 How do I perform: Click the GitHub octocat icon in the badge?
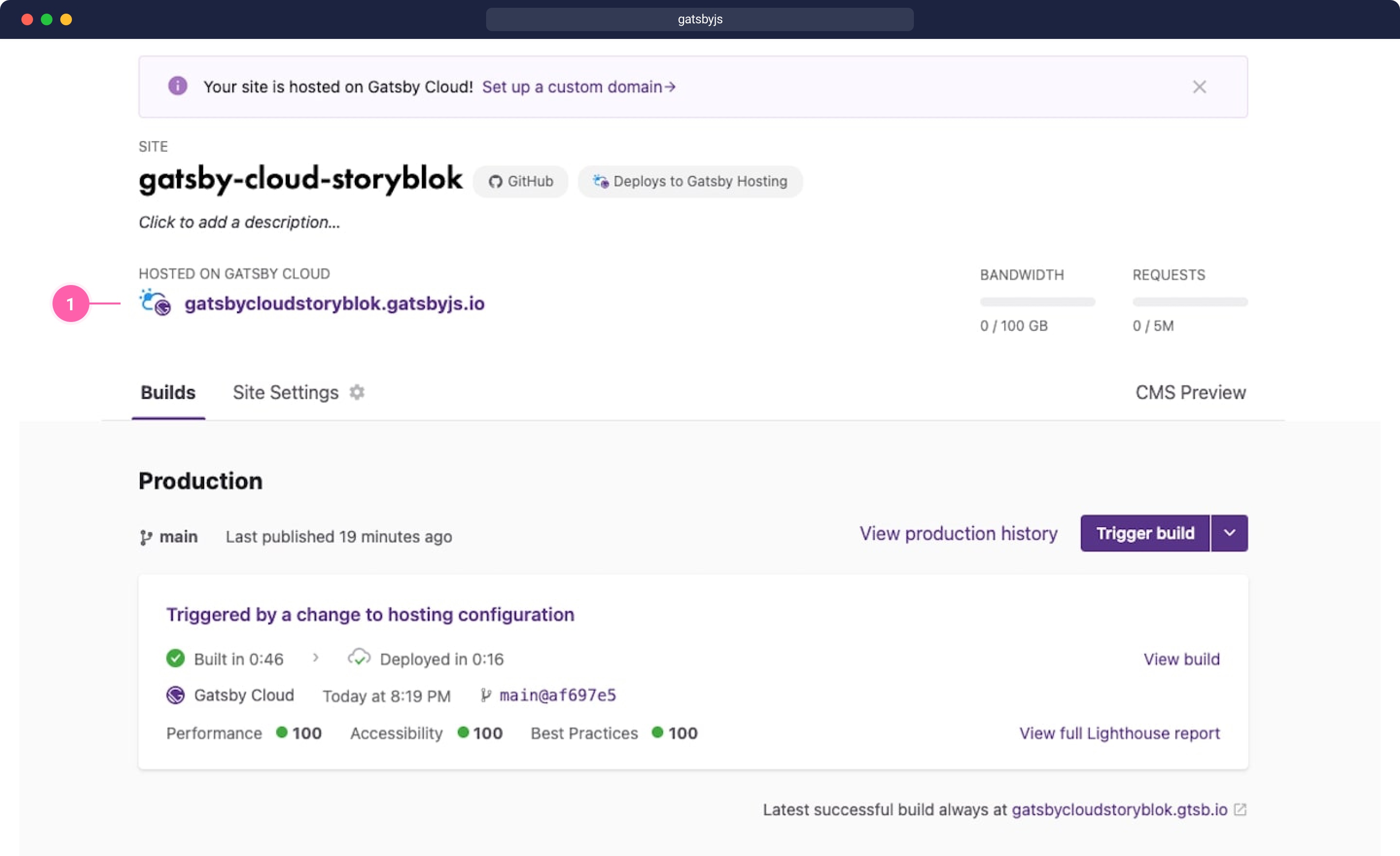[x=495, y=181]
